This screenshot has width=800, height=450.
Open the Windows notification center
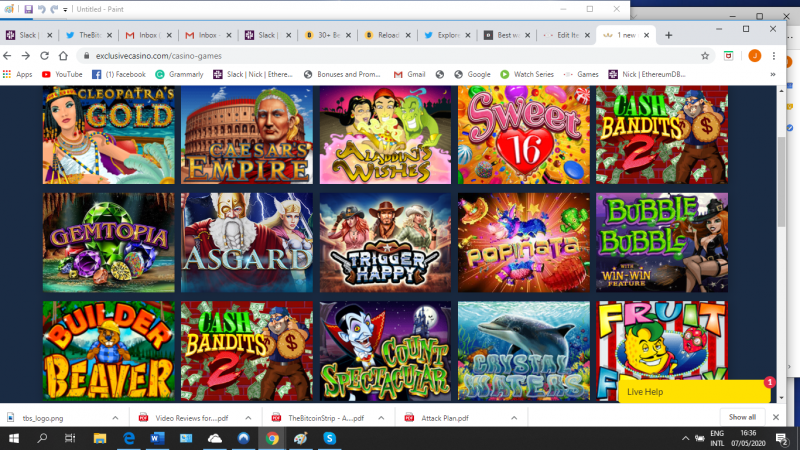[x=781, y=438]
